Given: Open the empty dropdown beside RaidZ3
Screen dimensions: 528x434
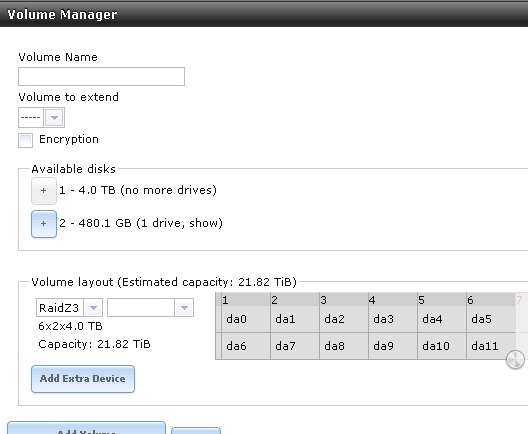Looking at the screenshot, I should [150, 308].
